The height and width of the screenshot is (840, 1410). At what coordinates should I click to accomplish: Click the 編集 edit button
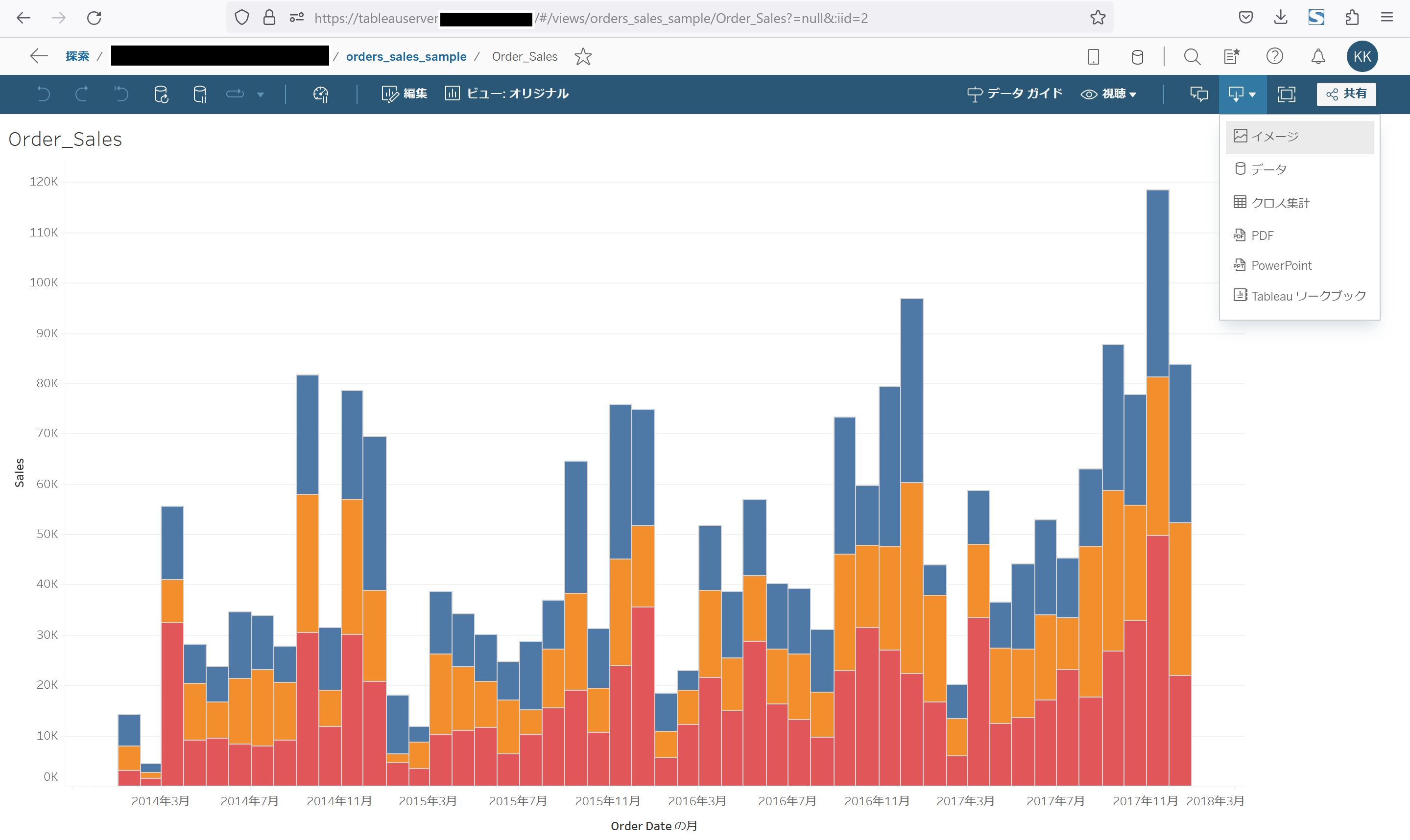tap(403, 94)
